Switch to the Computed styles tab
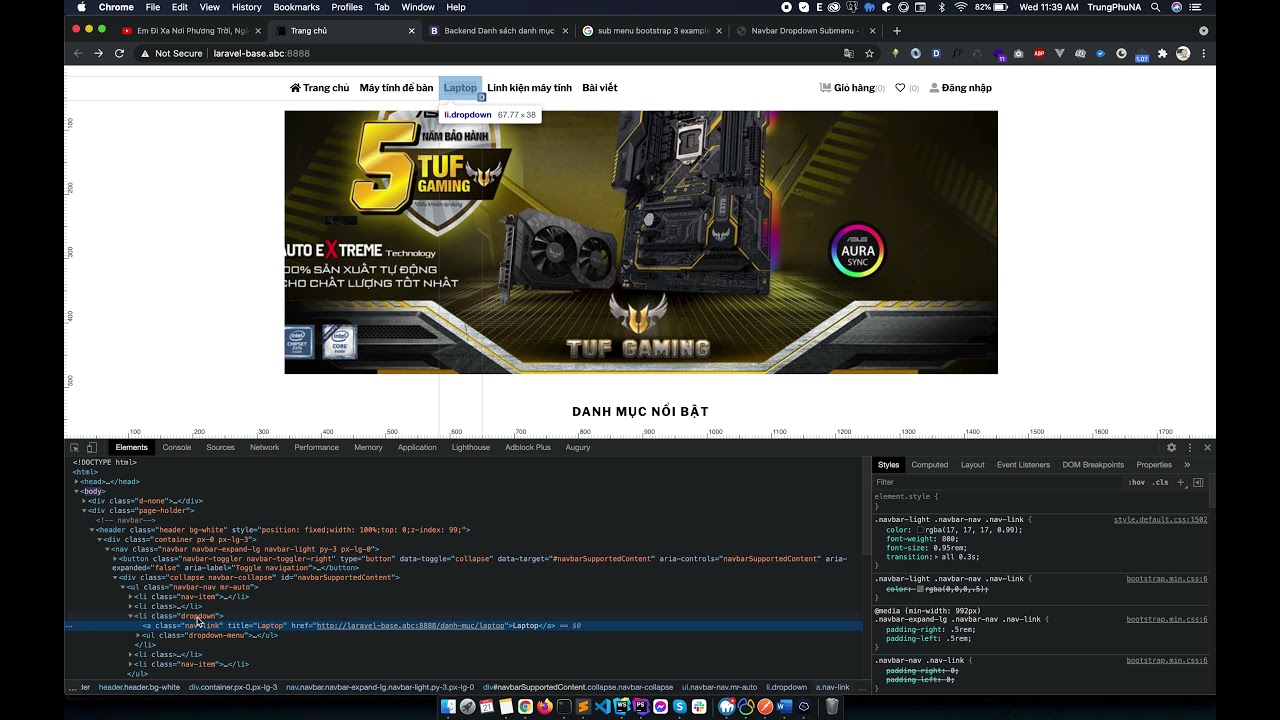1280x720 pixels. (x=929, y=465)
